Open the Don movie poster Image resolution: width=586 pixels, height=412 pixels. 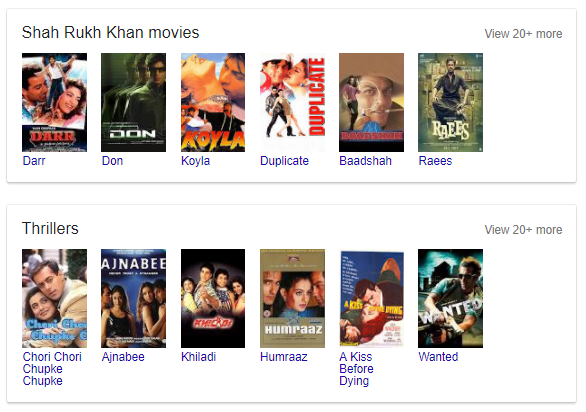pos(133,102)
